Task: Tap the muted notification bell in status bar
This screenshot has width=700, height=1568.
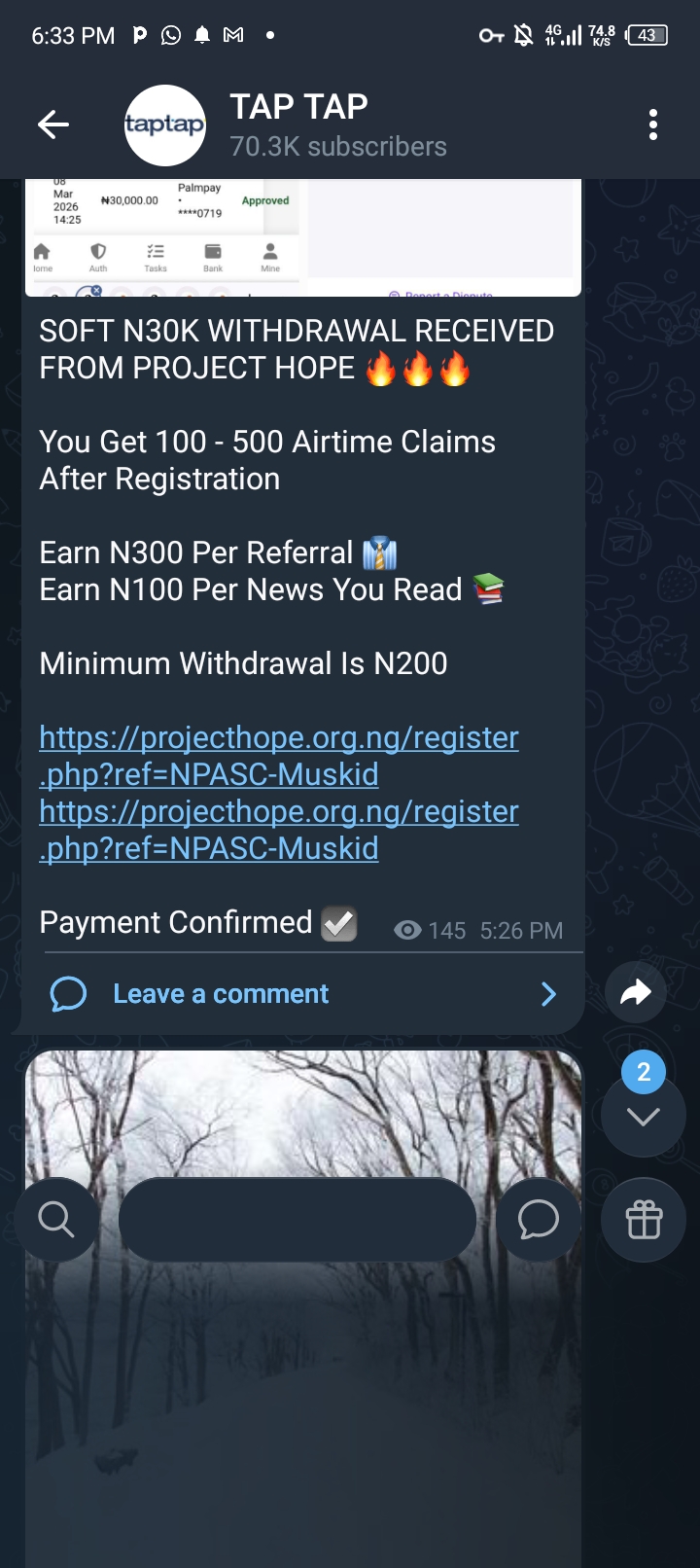Action: [x=523, y=36]
